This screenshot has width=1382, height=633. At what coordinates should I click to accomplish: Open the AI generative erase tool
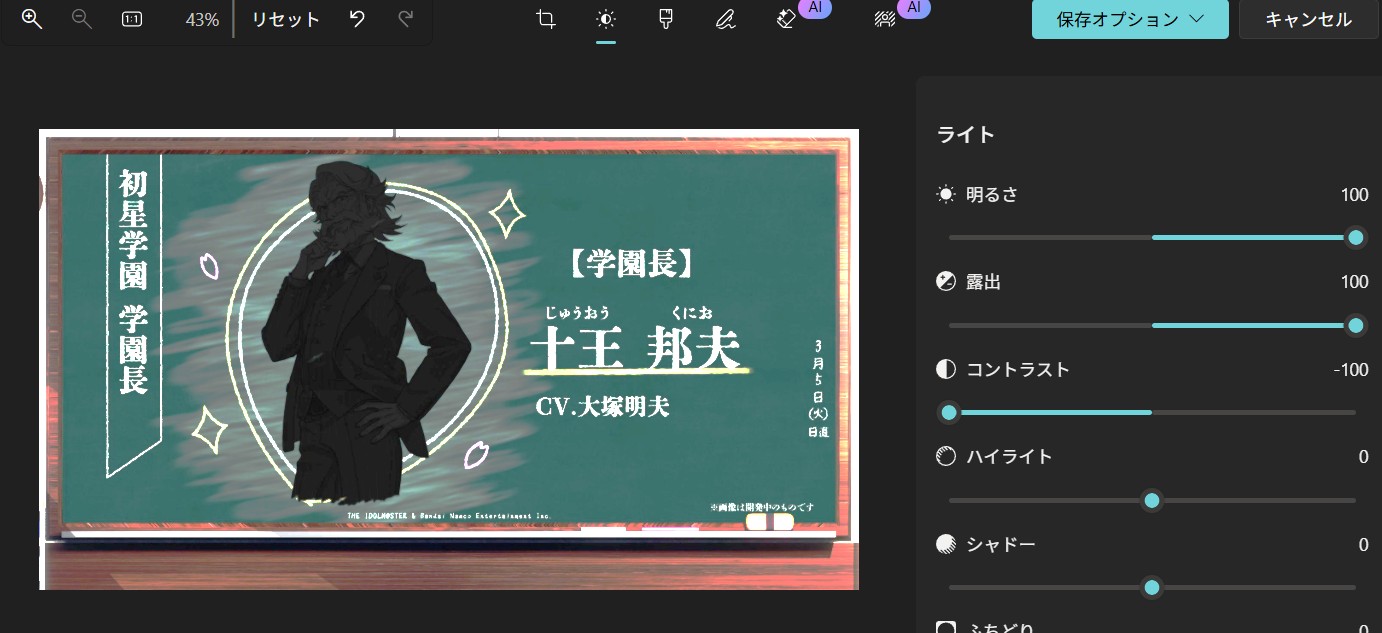pyautogui.click(x=787, y=19)
